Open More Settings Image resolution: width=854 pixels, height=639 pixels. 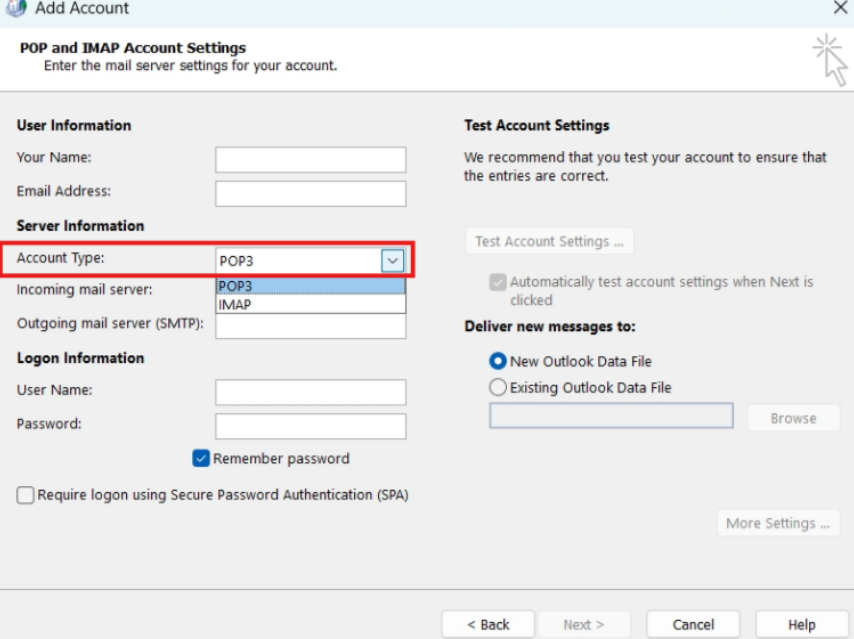pos(778,523)
